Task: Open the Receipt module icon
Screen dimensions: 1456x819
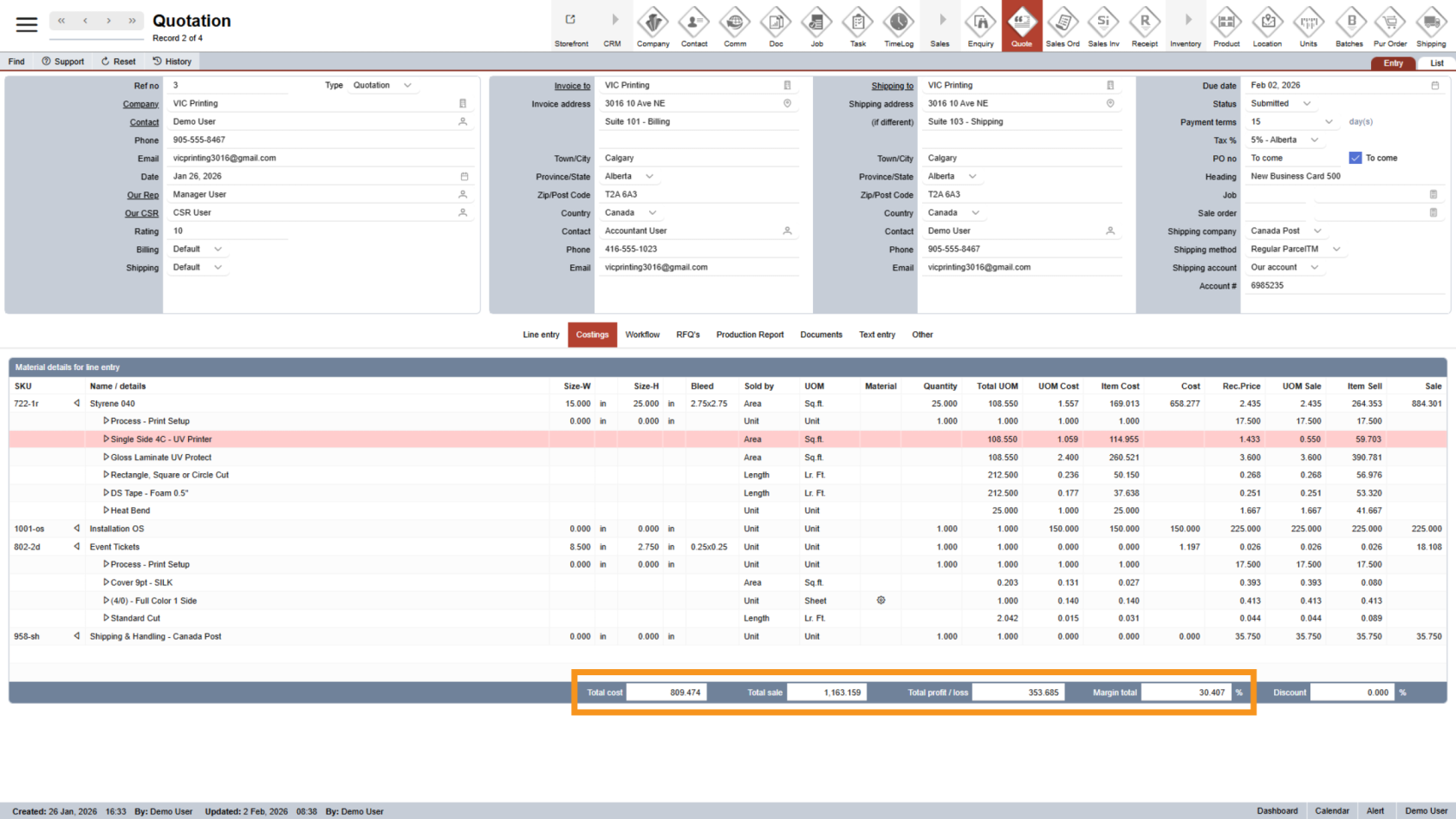Action: 1144,26
